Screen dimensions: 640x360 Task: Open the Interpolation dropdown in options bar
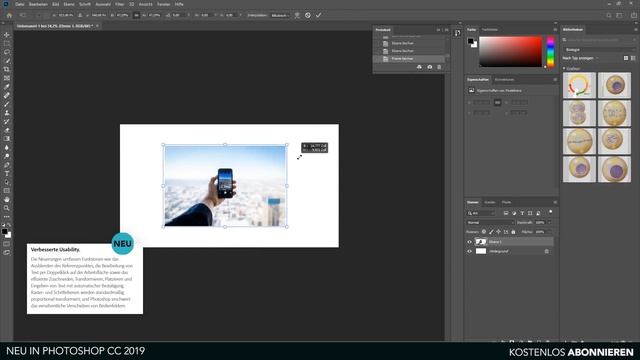click(x=280, y=15)
